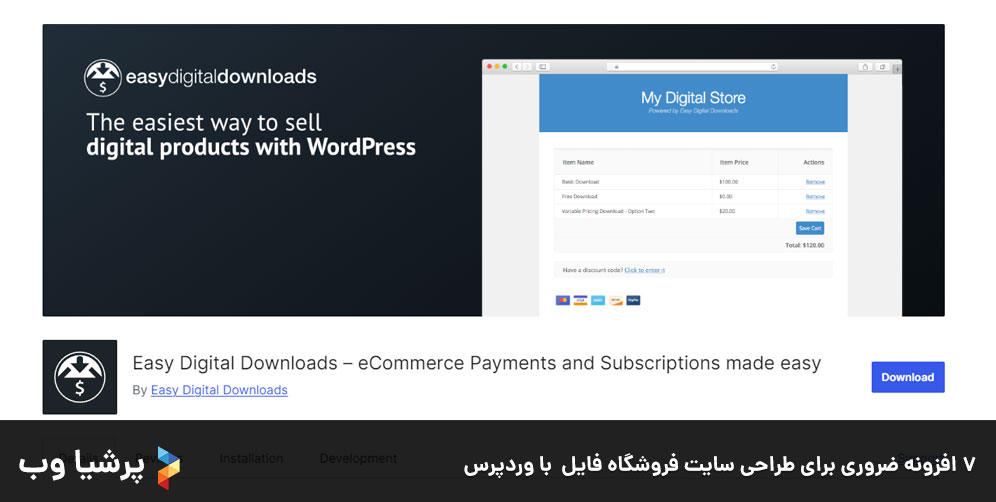996x502 pixels.
Task: Remove the Basic Download item
Action: pyautogui.click(x=815, y=182)
